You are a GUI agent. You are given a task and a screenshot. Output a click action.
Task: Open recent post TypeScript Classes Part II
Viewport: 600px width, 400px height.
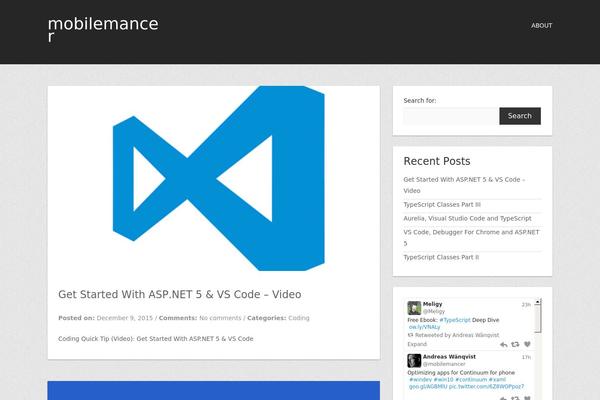[x=441, y=257]
